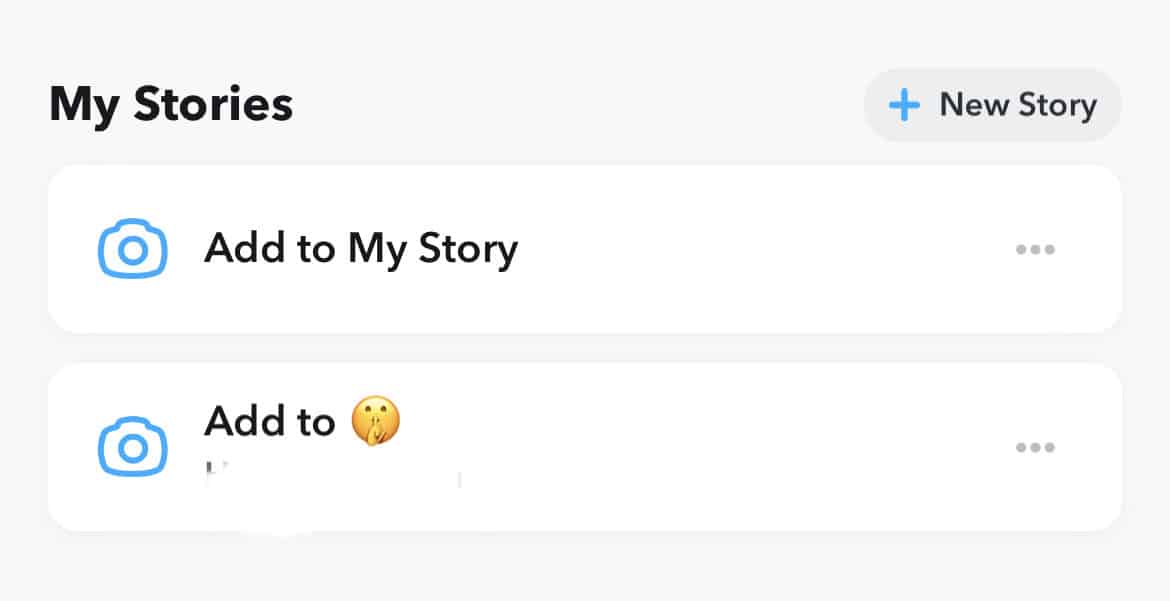Tap the "My Stories" section heading
The image size is (1170, 601).
coord(171,105)
